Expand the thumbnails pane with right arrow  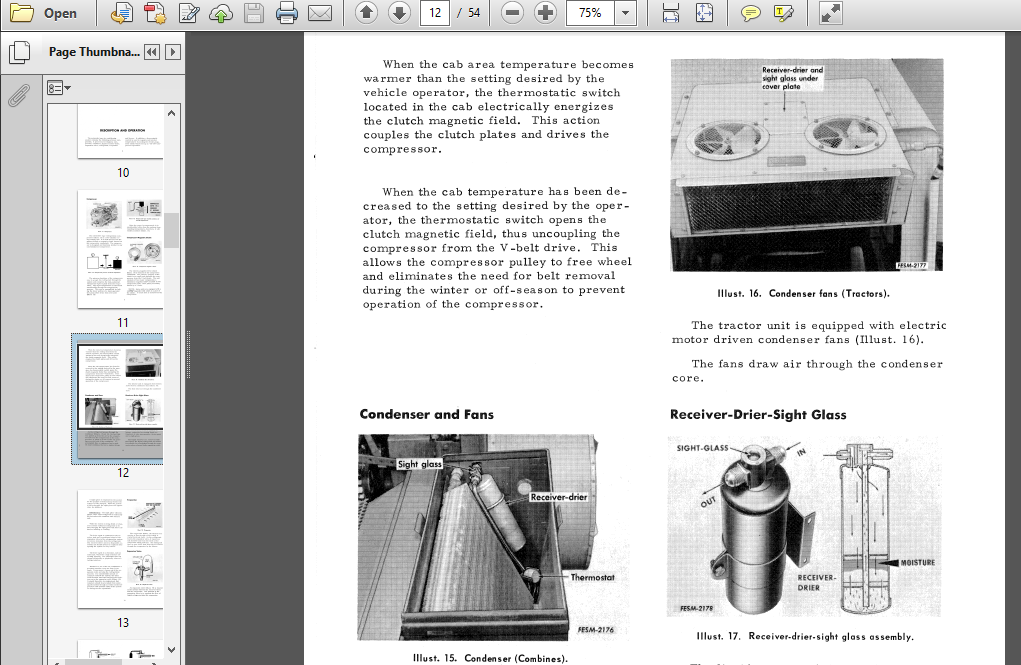click(x=173, y=52)
